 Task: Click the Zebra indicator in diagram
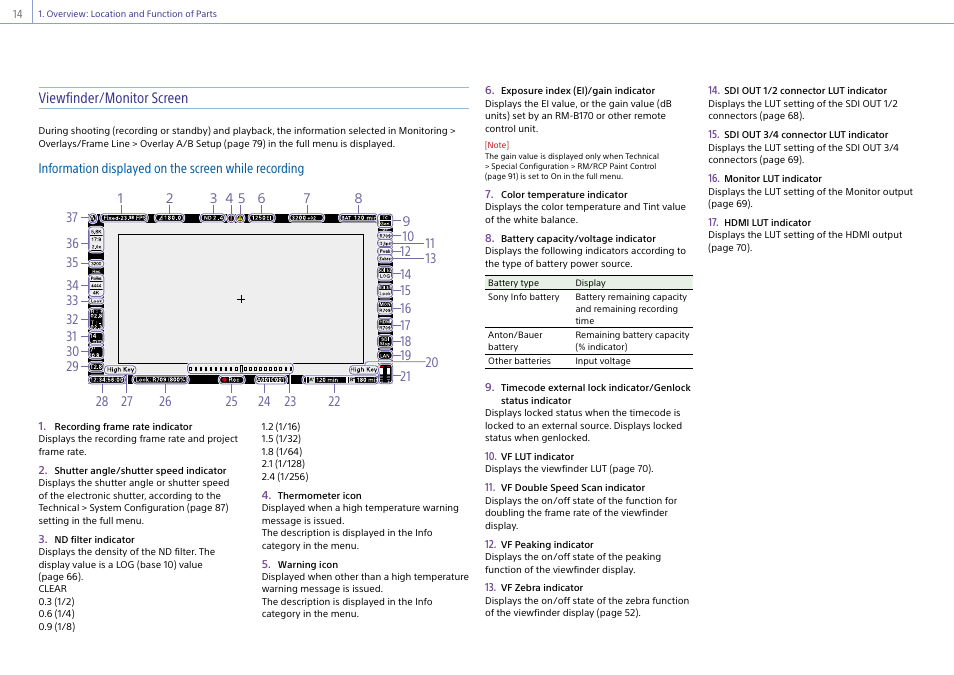pos(385,259)
